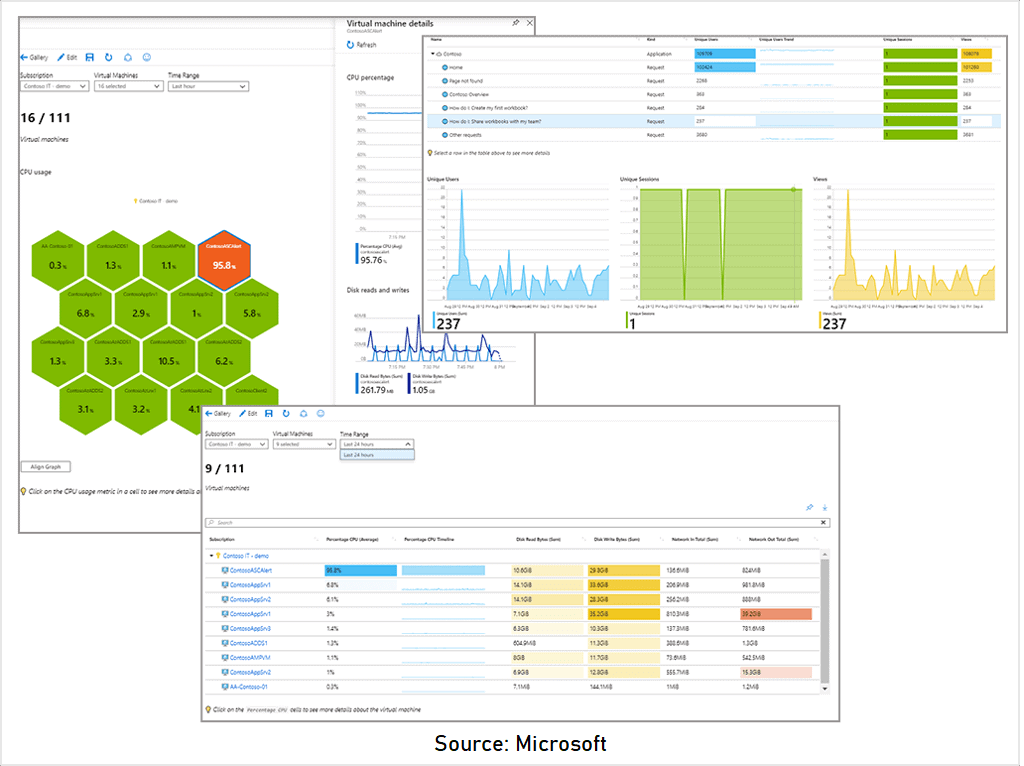
Task: Choose 'Last 24 hours' option from the open list
Action: [x=376, y=455]
